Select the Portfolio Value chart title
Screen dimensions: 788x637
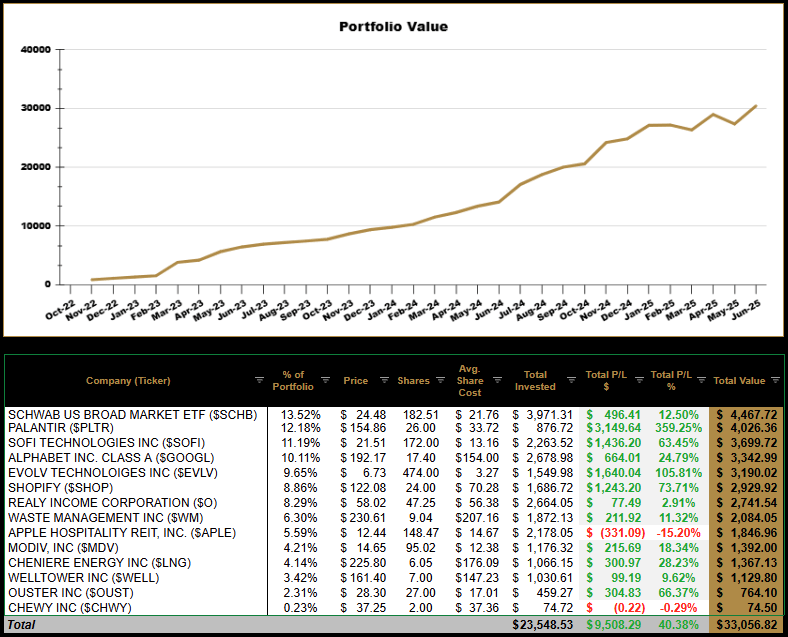coord(393,27)
